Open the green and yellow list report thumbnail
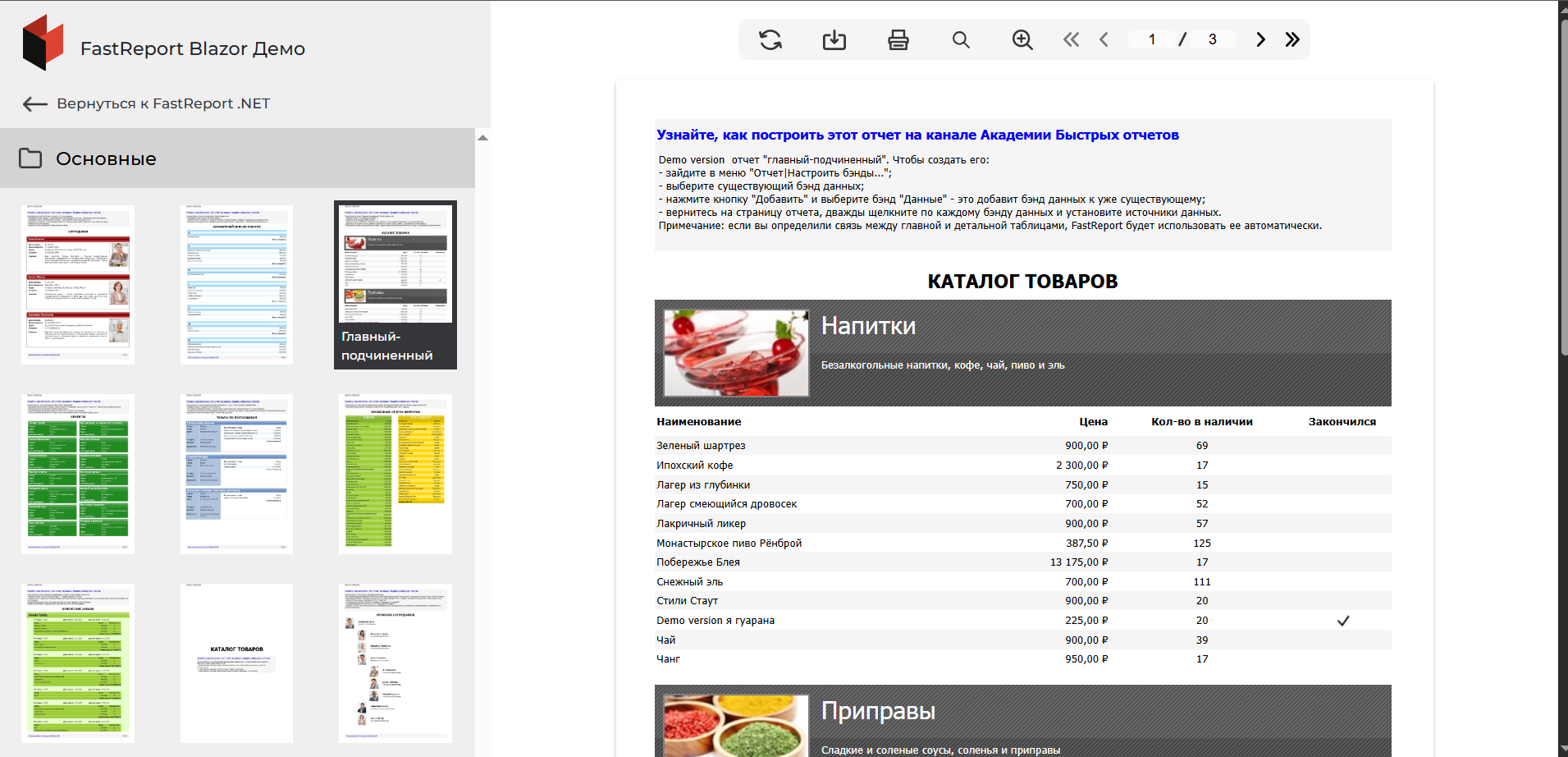 [395, 474]
